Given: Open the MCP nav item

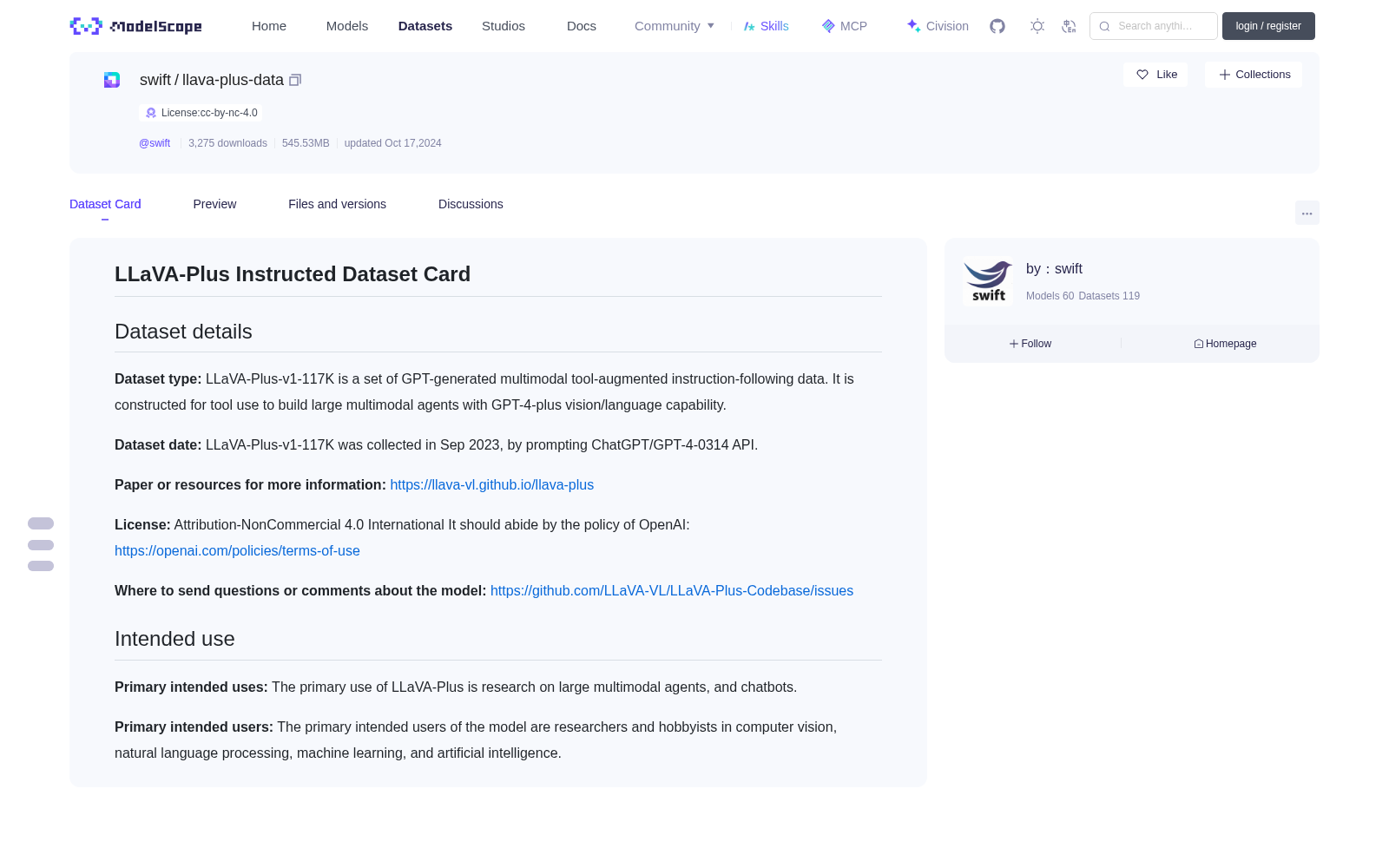Looking at the screenshot, I should 844,26.
